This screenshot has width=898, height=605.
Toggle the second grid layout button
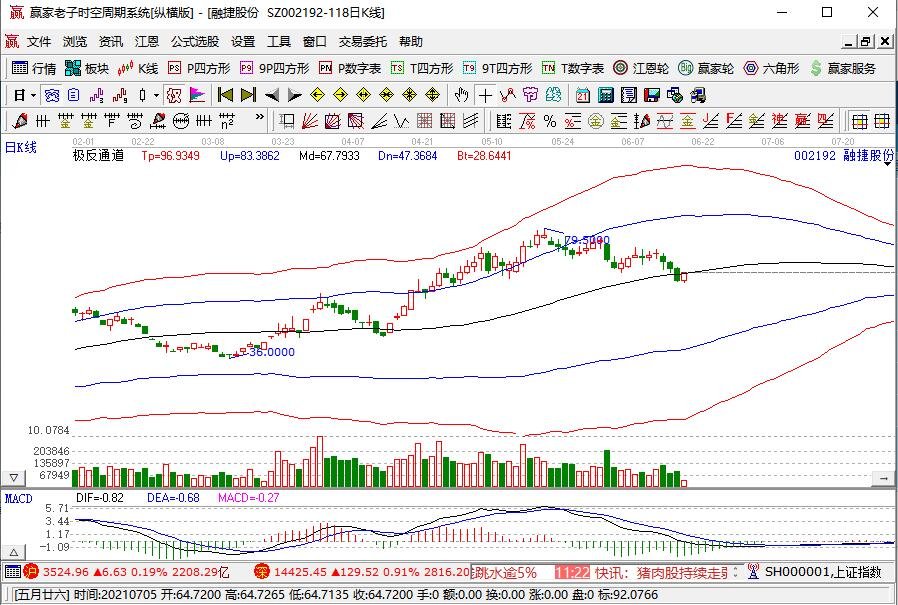coord(882,121)
